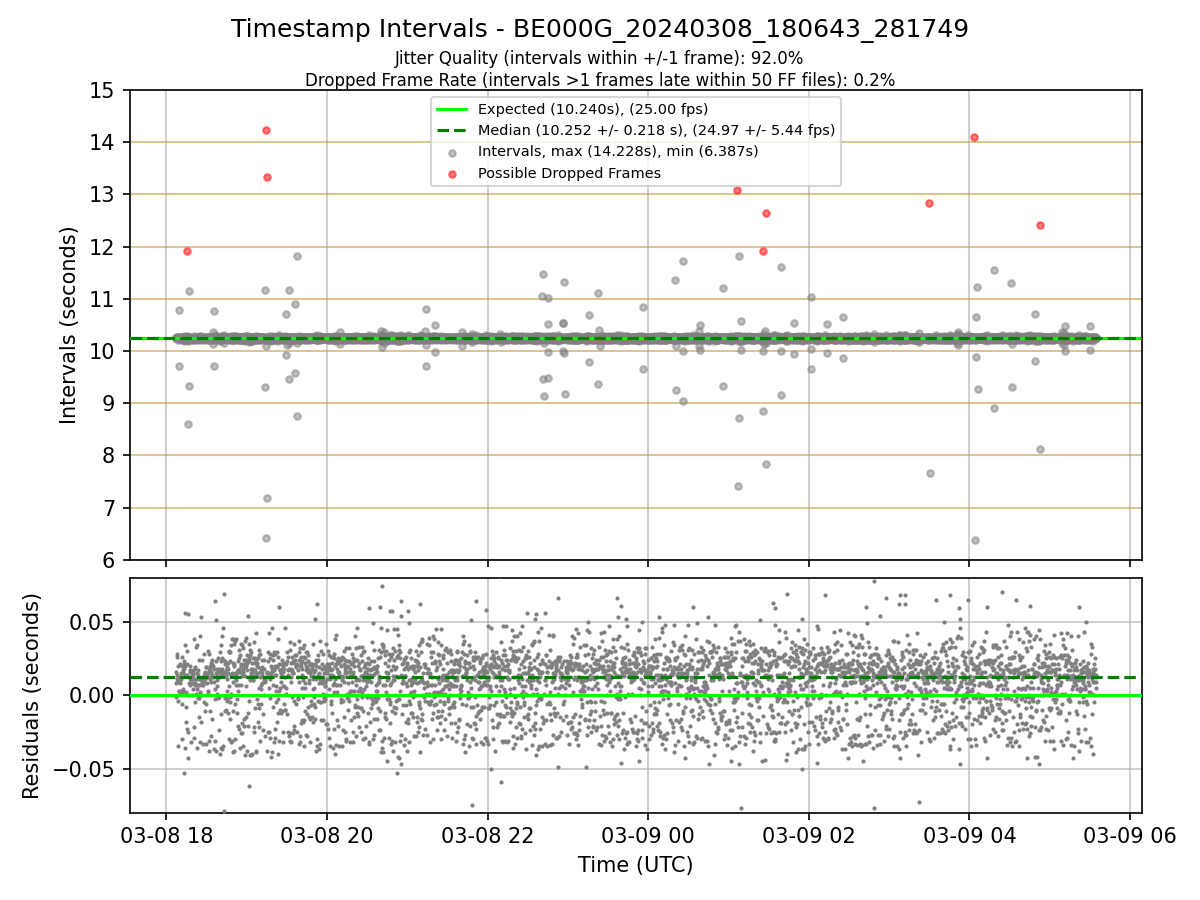
Task: Click the red dropped-frame point near 03-09 03:30 at 12.8 seconds
Action: (929, 203)
